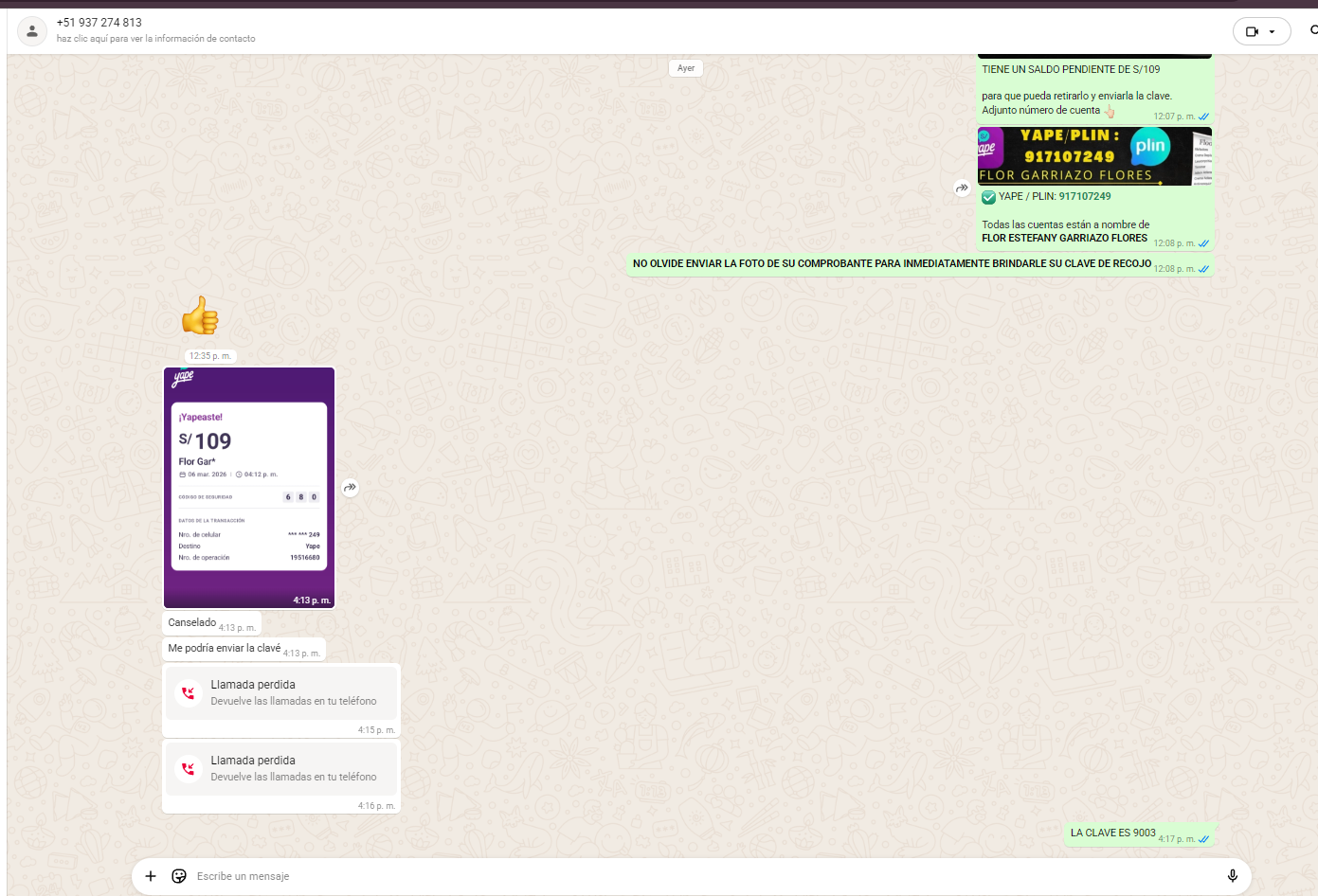
Task: Open contact info via +51 937 274 813
Action: [x=99, y=22]
